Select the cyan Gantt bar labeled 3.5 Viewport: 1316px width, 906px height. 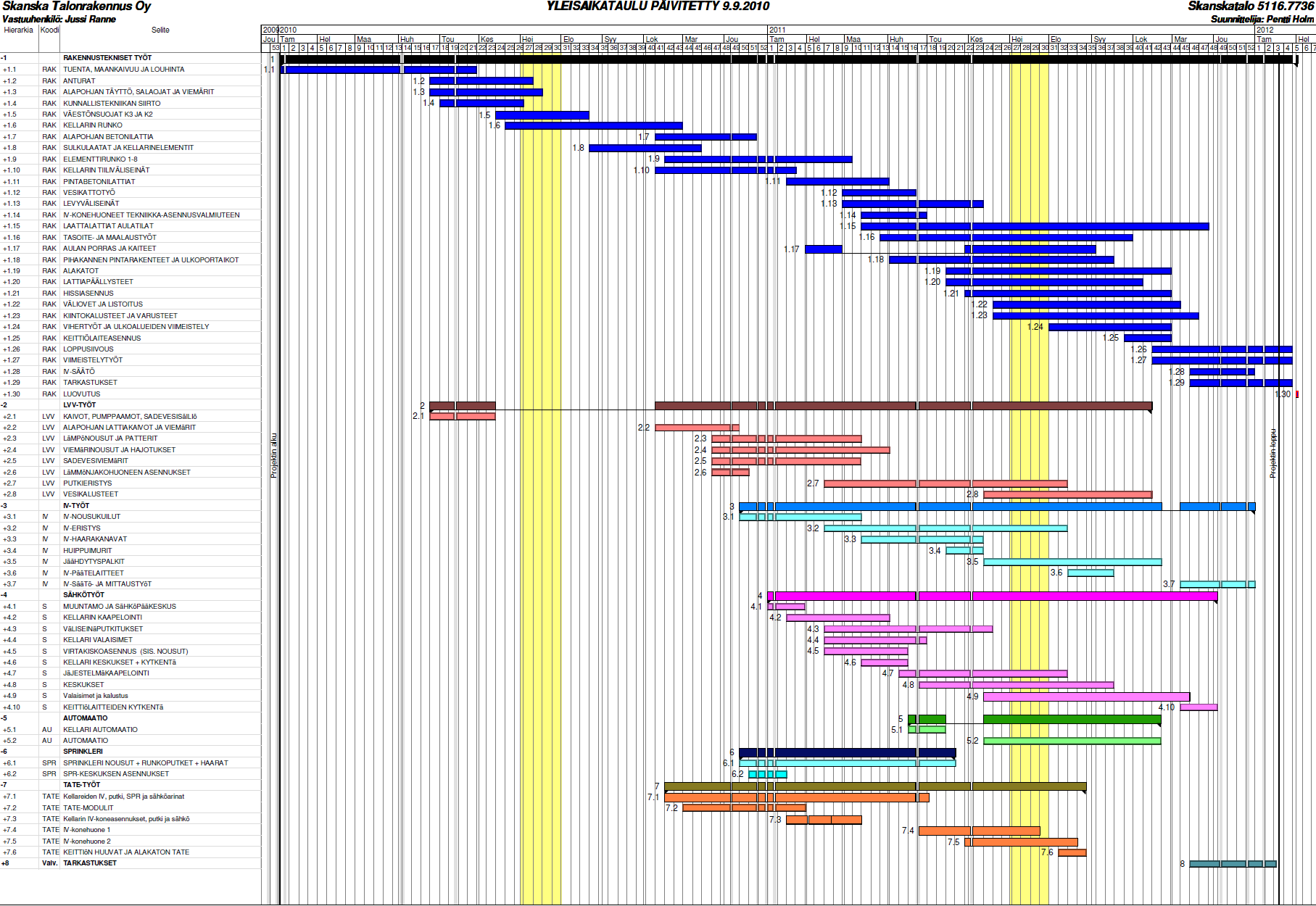tap(1073, 562)
